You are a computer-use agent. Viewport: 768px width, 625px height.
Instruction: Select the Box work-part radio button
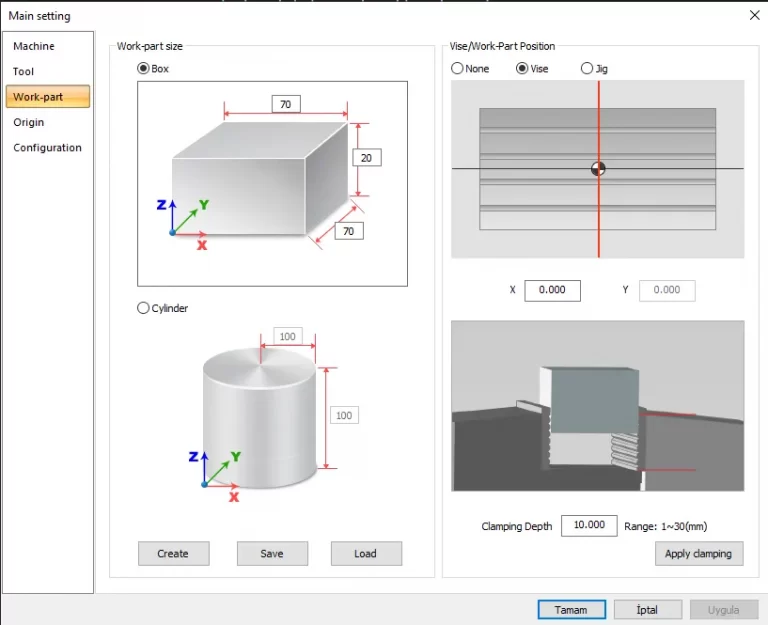144,69
